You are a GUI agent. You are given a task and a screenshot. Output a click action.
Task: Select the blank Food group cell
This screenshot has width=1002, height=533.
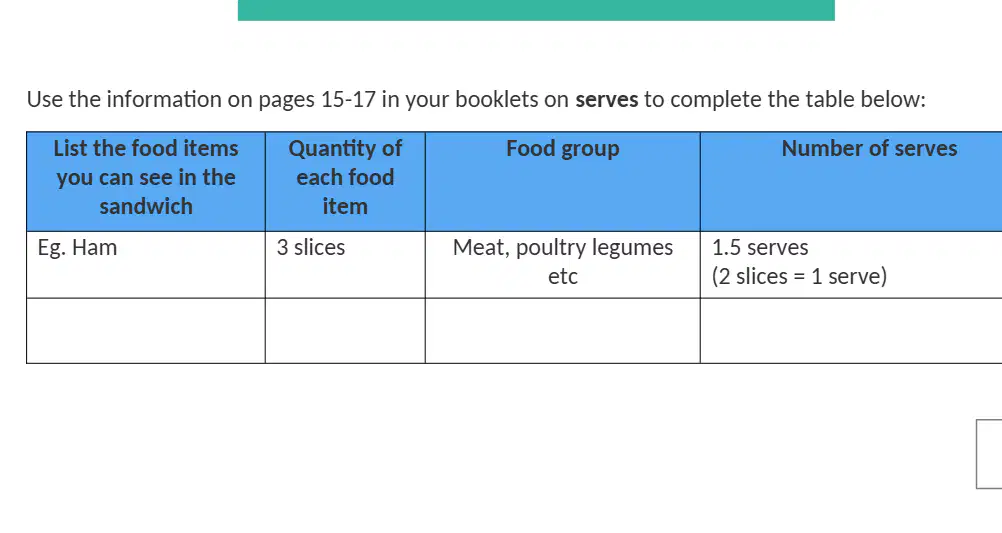(x=563, y=330)
